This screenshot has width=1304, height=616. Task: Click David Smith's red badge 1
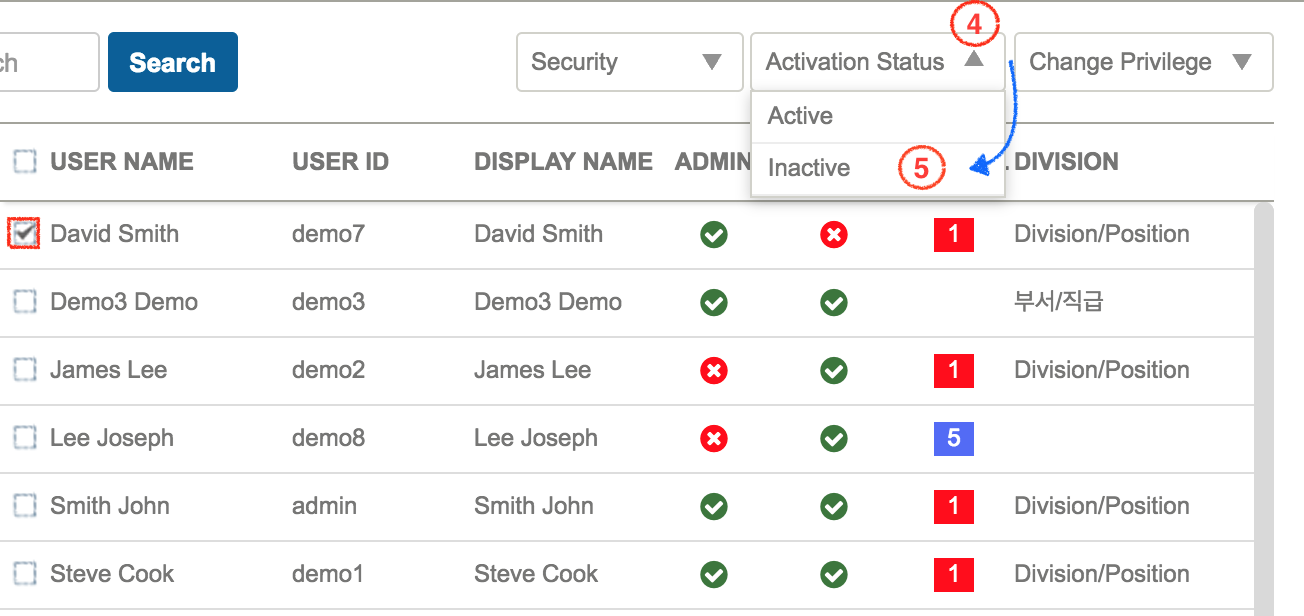coord(953,234)
